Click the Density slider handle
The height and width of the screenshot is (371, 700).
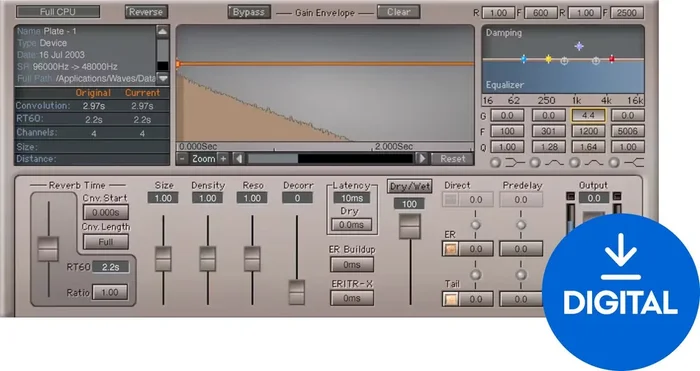(208, 259)
